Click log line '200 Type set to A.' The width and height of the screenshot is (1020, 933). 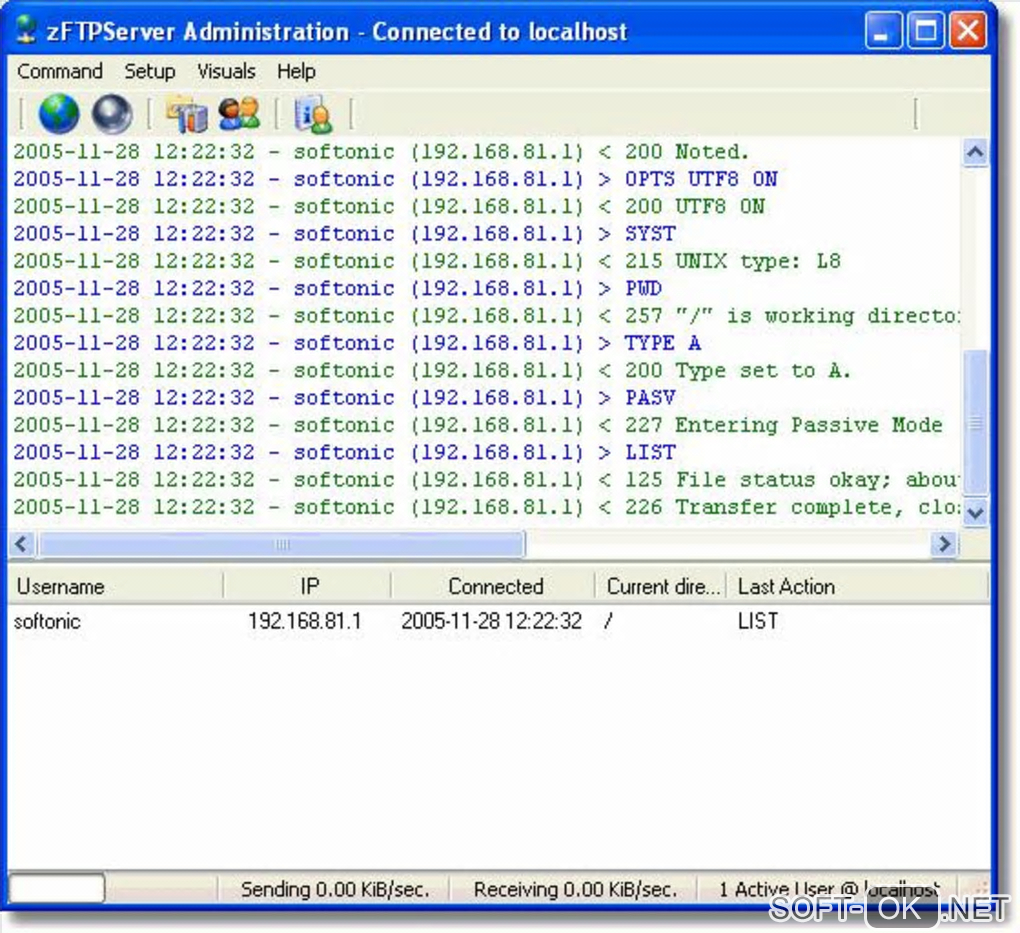tap(432, 370)
